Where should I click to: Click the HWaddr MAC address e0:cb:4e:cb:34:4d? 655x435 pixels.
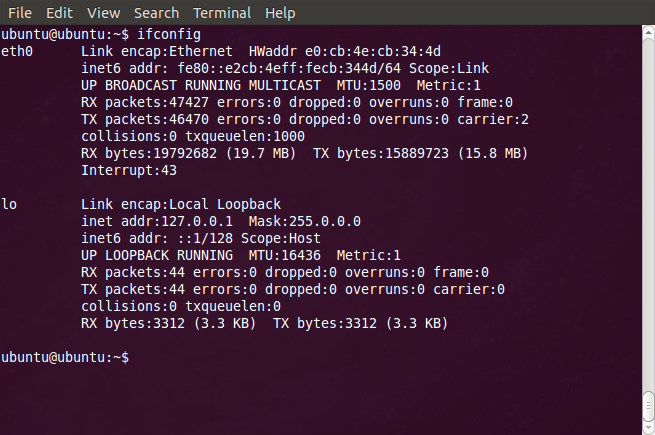[373, 51]
